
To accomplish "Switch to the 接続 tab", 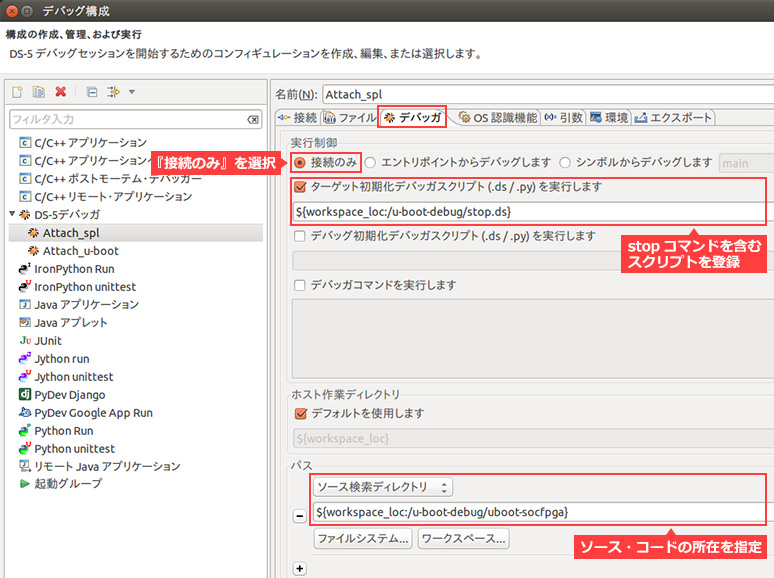I will [297, 117].
